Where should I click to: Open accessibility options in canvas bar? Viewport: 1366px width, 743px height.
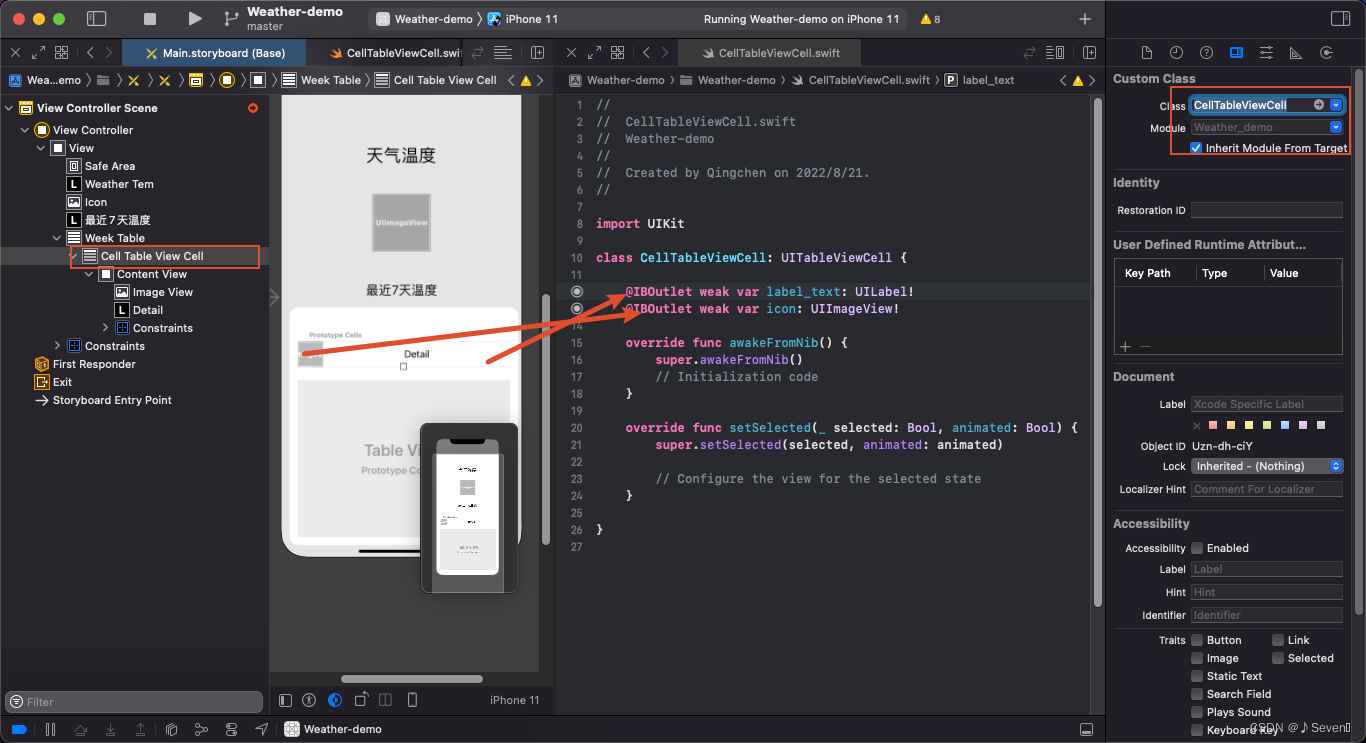[310, 700]
